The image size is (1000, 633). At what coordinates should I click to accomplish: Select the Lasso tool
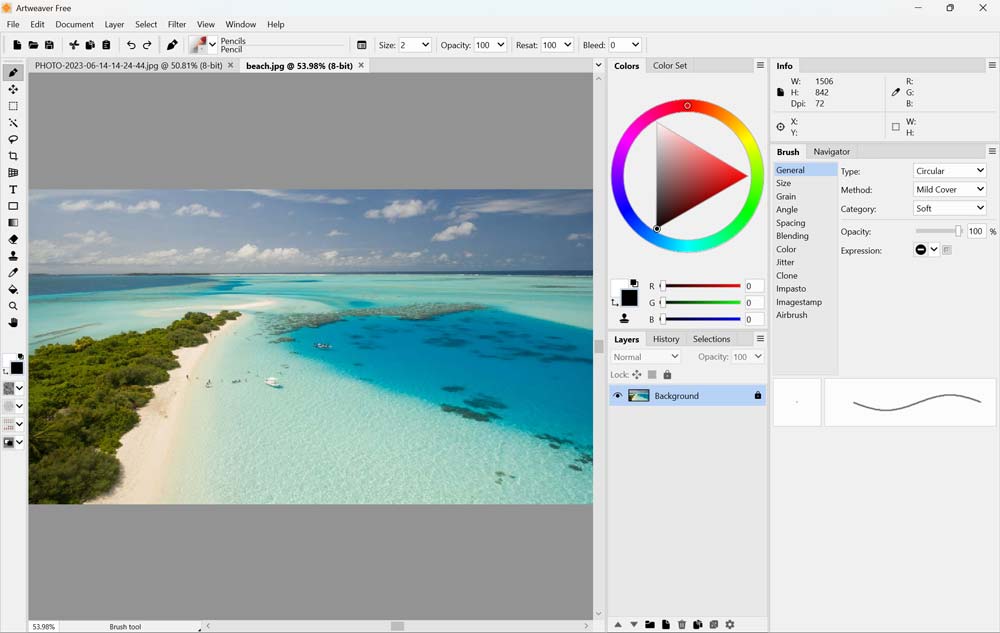13,139
